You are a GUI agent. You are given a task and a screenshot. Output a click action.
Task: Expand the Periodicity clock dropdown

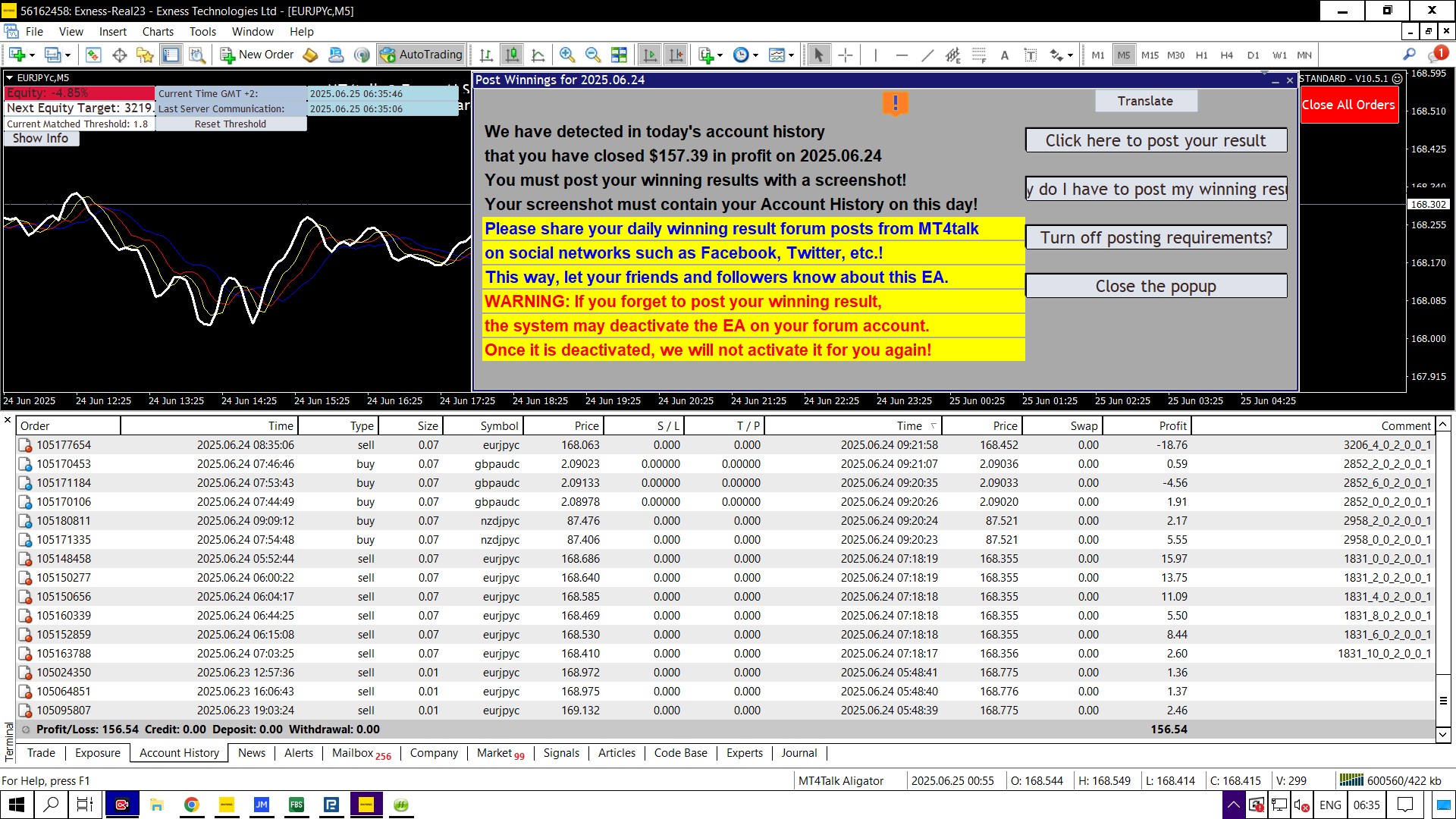point(755,55)
